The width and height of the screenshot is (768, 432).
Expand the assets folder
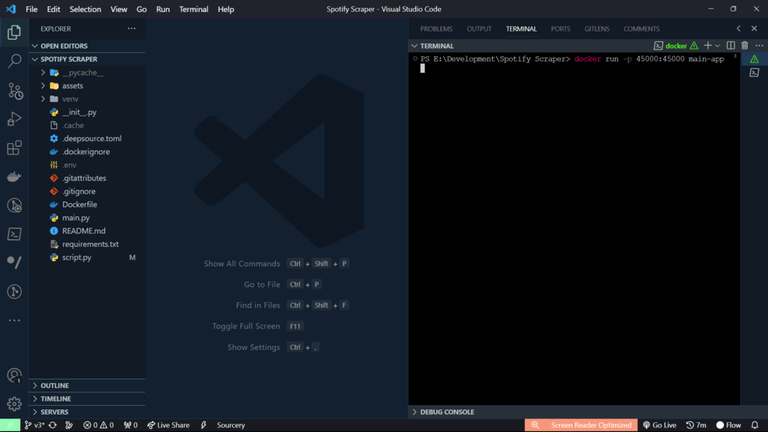tap(72, 86)
